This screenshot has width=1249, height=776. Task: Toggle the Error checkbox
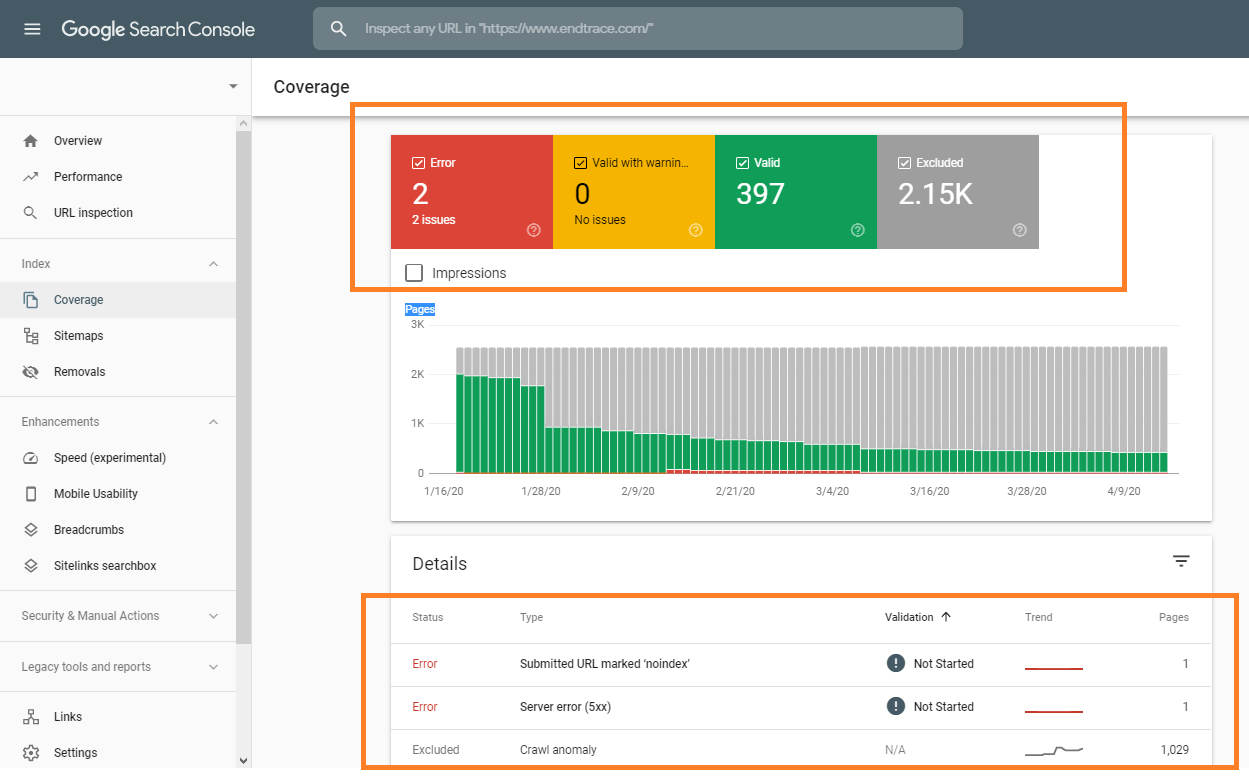418,163
